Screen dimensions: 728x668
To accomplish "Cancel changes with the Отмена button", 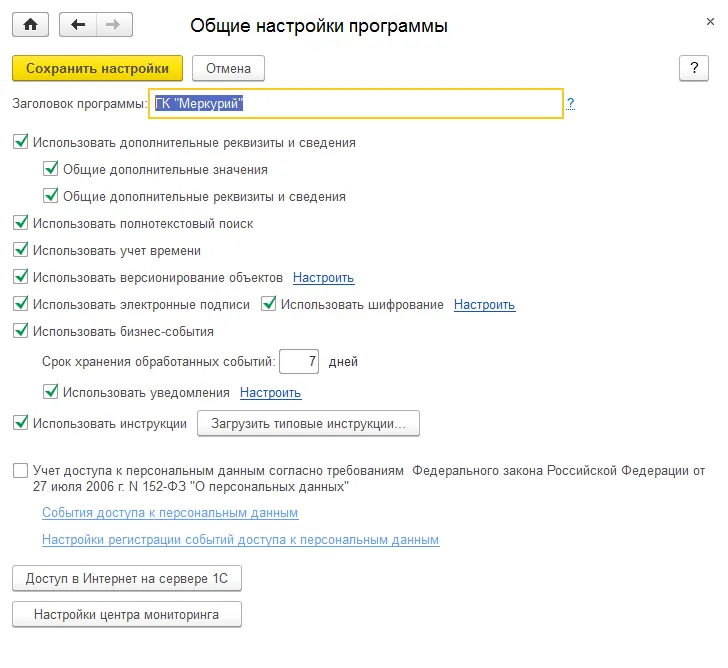I will tap(228, 68).
